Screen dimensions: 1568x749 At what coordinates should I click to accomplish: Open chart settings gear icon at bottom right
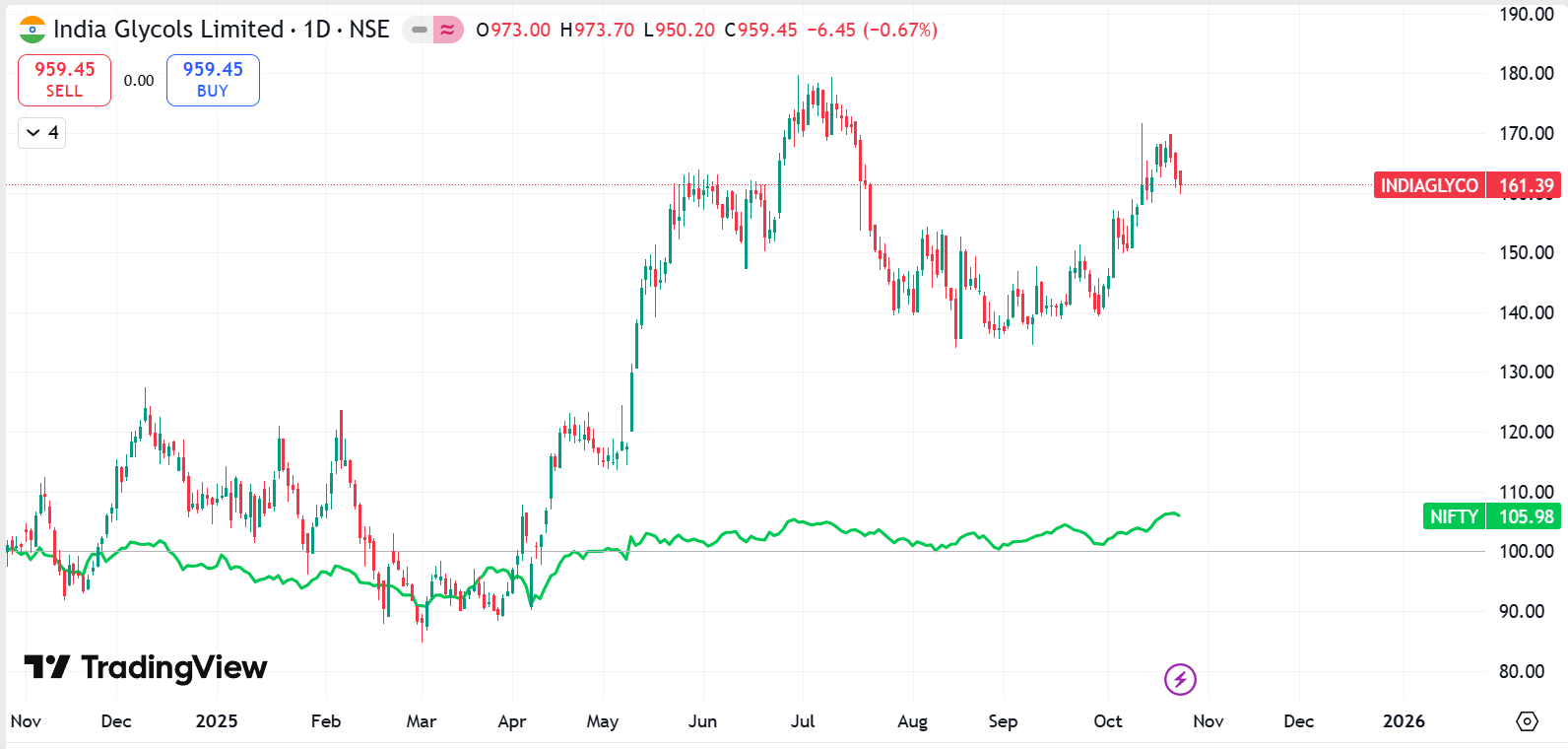[1527, 721]
